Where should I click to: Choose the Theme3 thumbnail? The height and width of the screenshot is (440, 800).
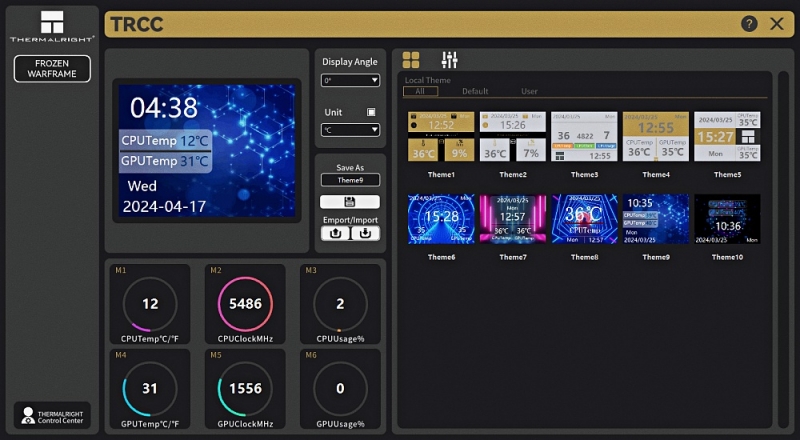(x=585, y=136)
